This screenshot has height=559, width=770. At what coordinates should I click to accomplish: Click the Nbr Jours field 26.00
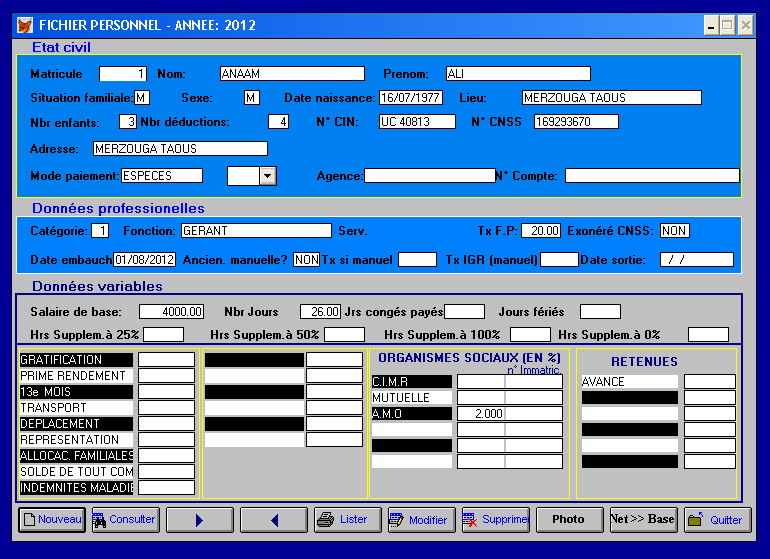coord(320,312)
